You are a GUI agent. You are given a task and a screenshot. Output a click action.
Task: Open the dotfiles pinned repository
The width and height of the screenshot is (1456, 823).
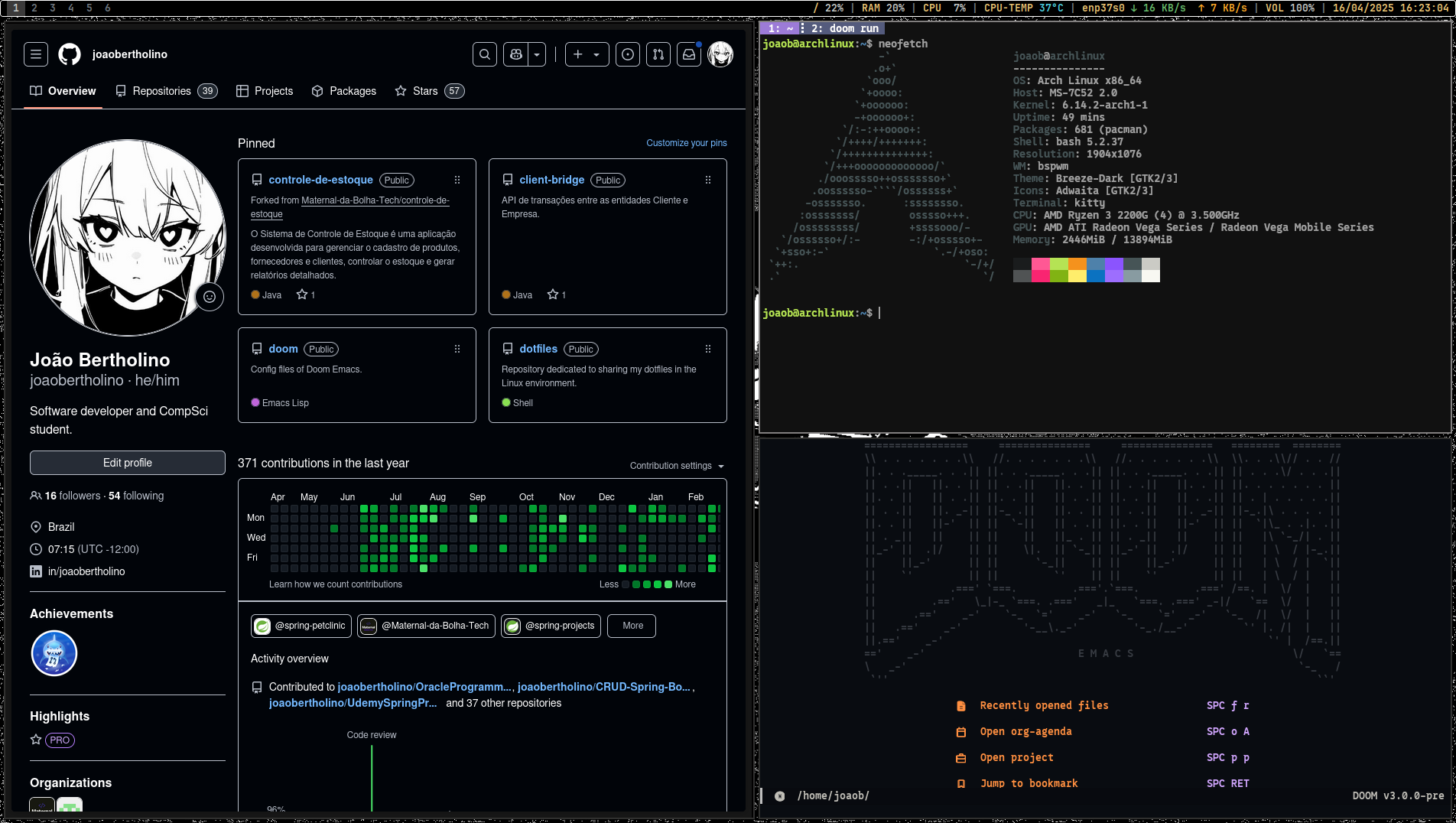tap(538, 349)
